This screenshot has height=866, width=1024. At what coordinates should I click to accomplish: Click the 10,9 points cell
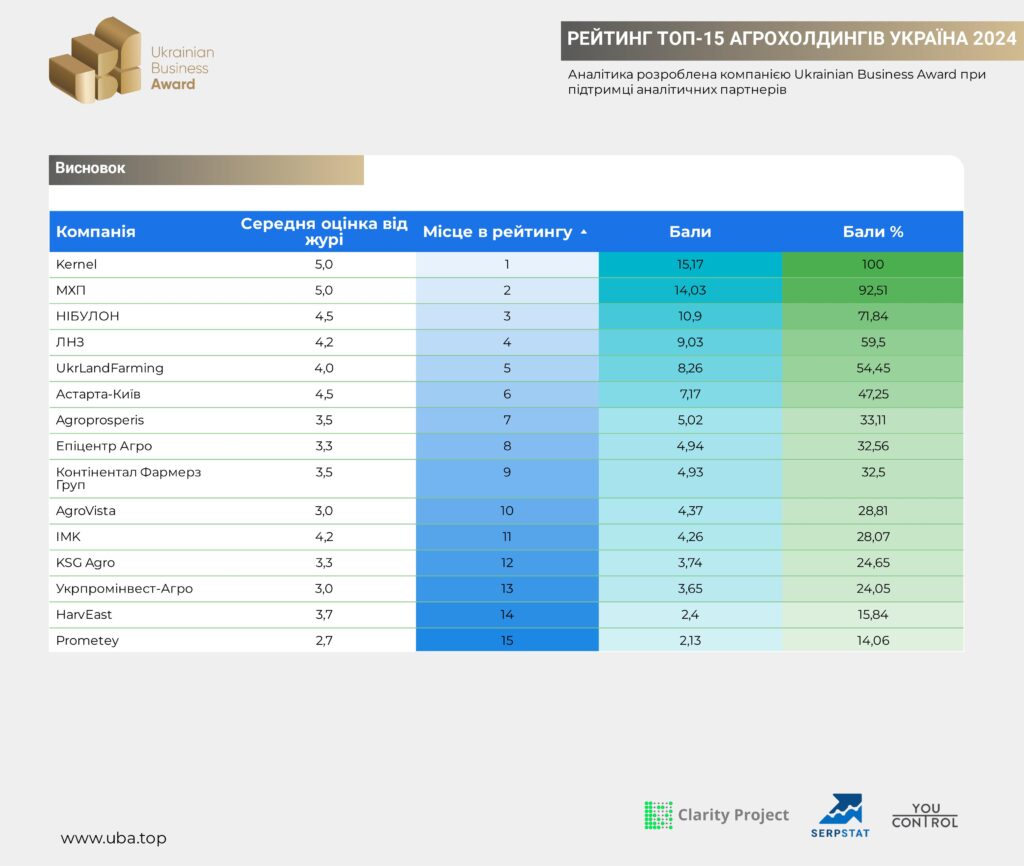pyautogui.click(x=690, y=316)
